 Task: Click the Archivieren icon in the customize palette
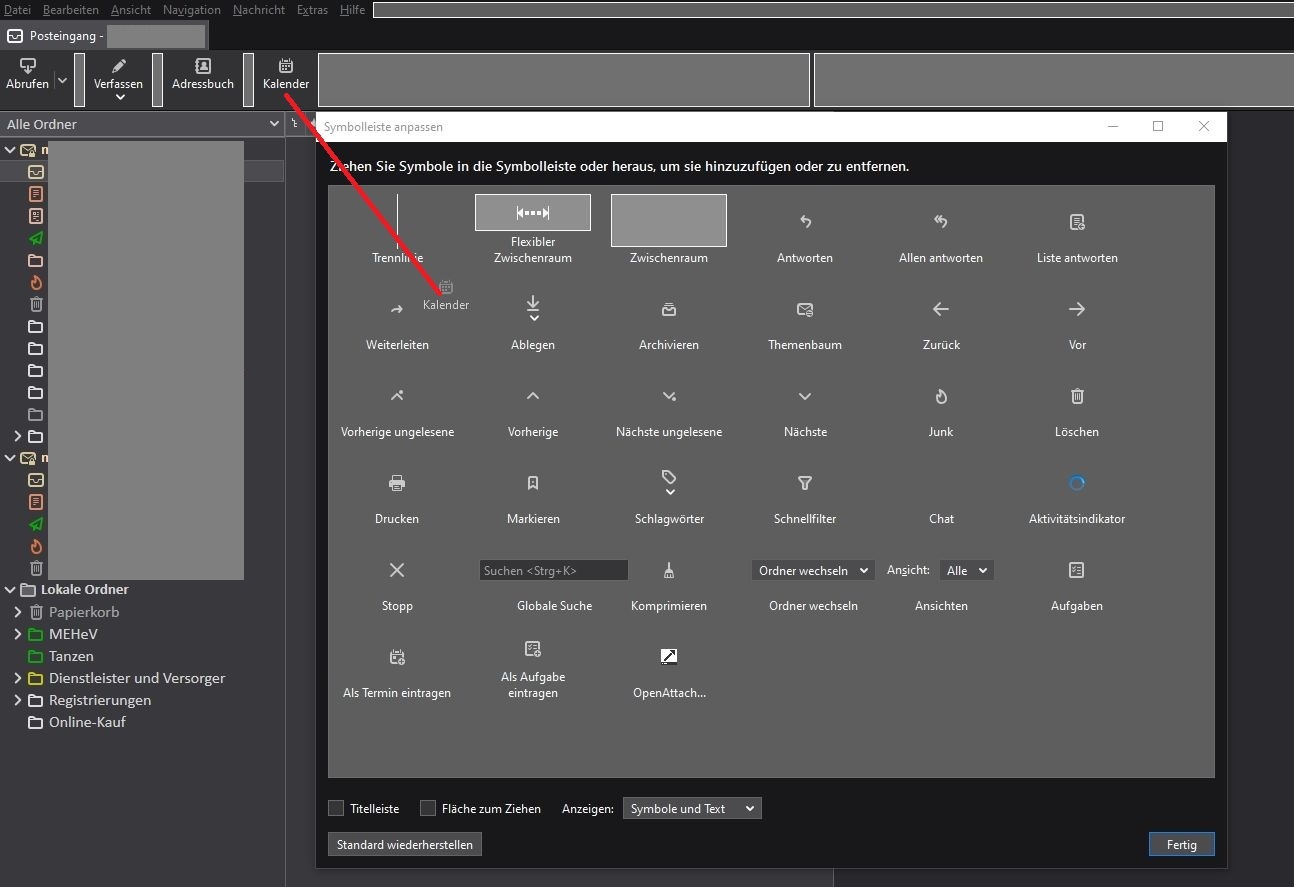pyautogui.click(x=669, y=310)
